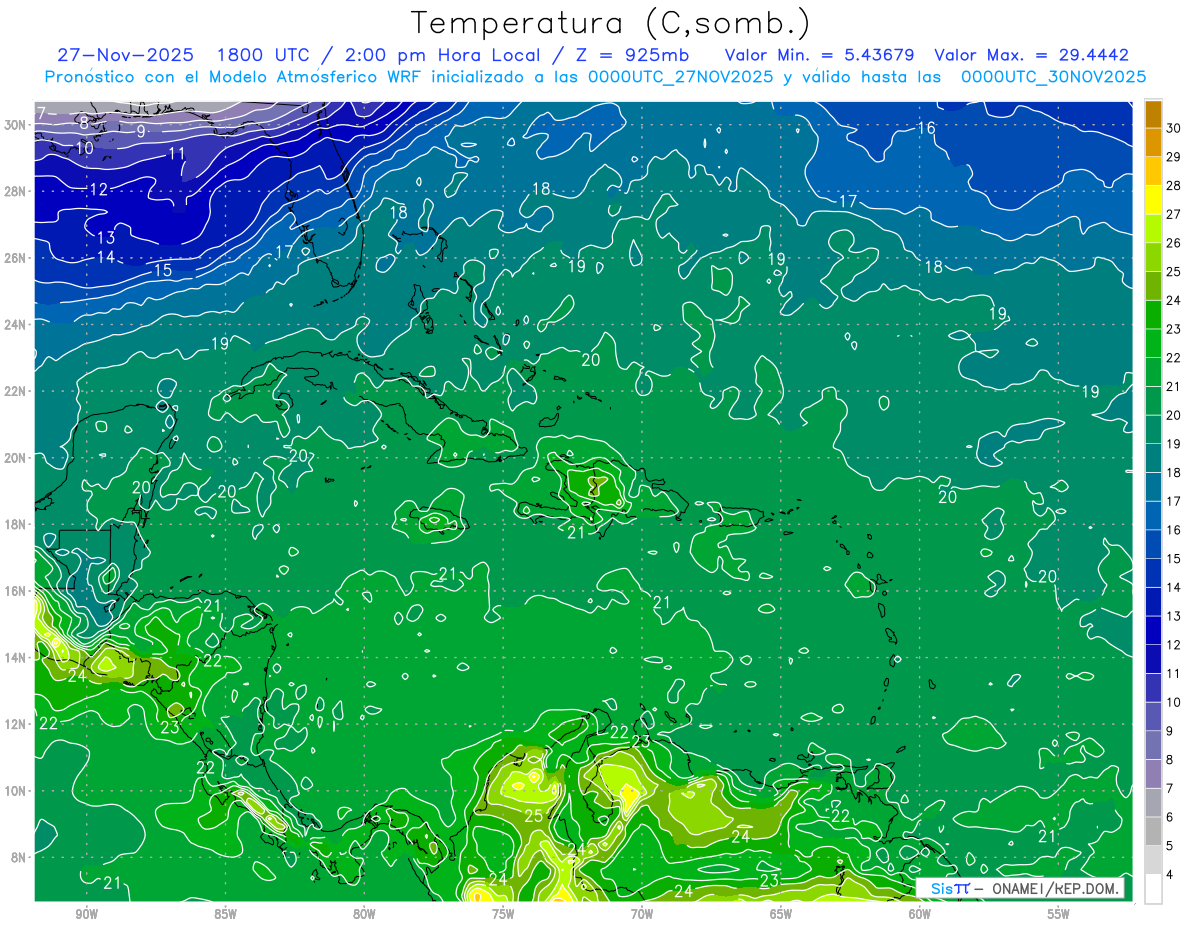This screenshot has width=1200, height=927.
Task: Click the 'Valor Min. = 5.43679' text
Action: point(818,55)
